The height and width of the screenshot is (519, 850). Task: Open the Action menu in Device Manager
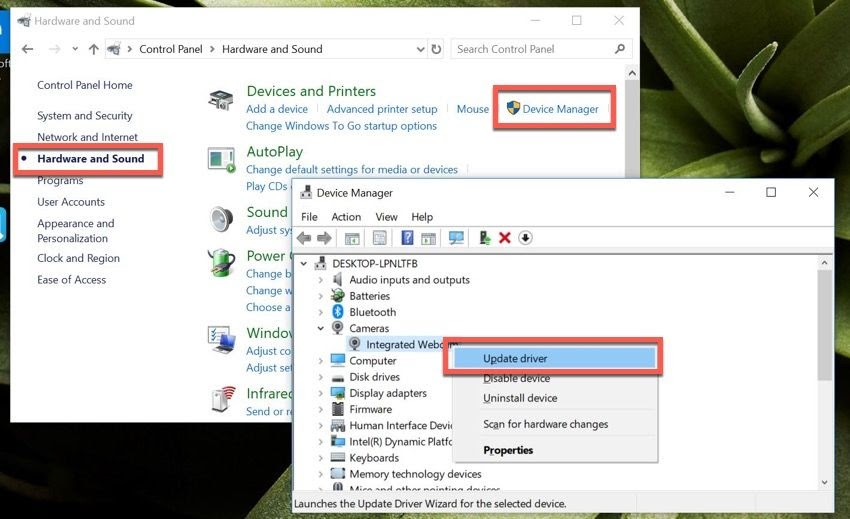pyautogui.click(x=346, y=217)
